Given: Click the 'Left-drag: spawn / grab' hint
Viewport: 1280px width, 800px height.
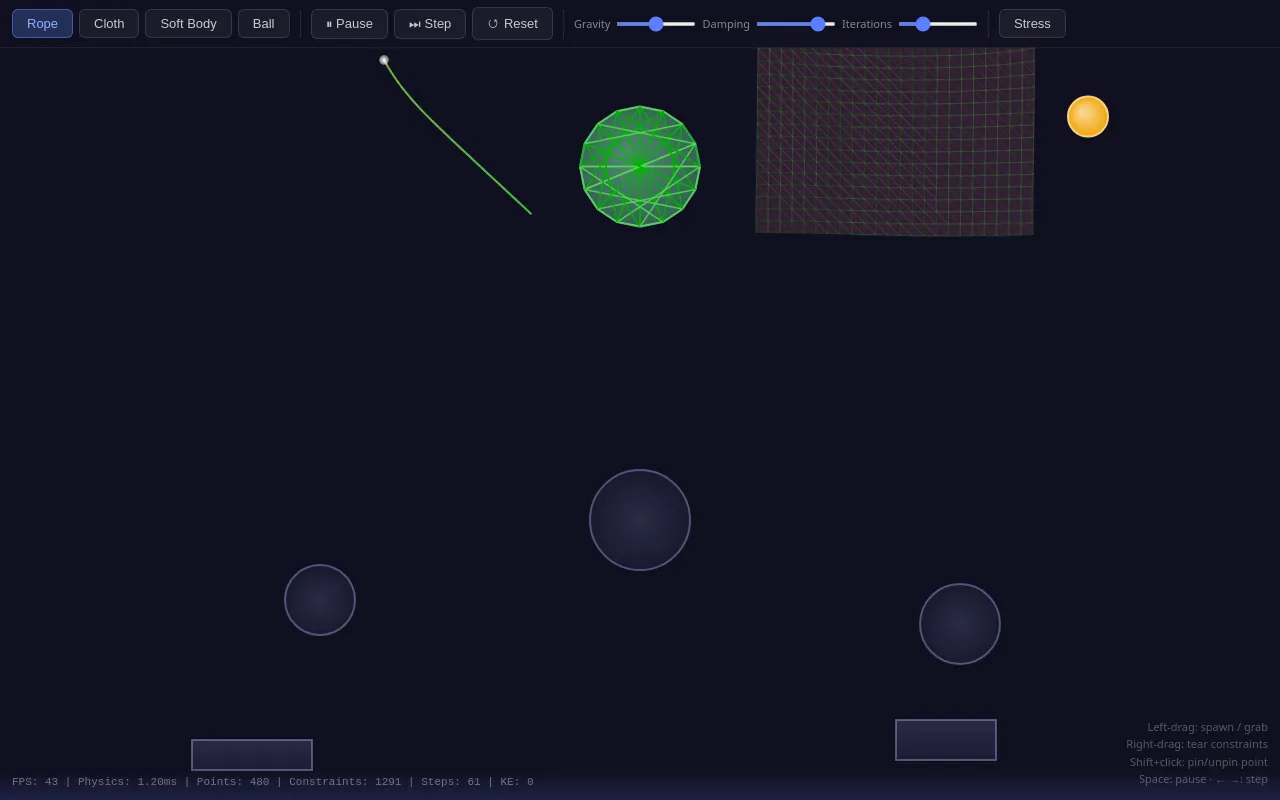Looking at the screenshot, I should 1207,727.
